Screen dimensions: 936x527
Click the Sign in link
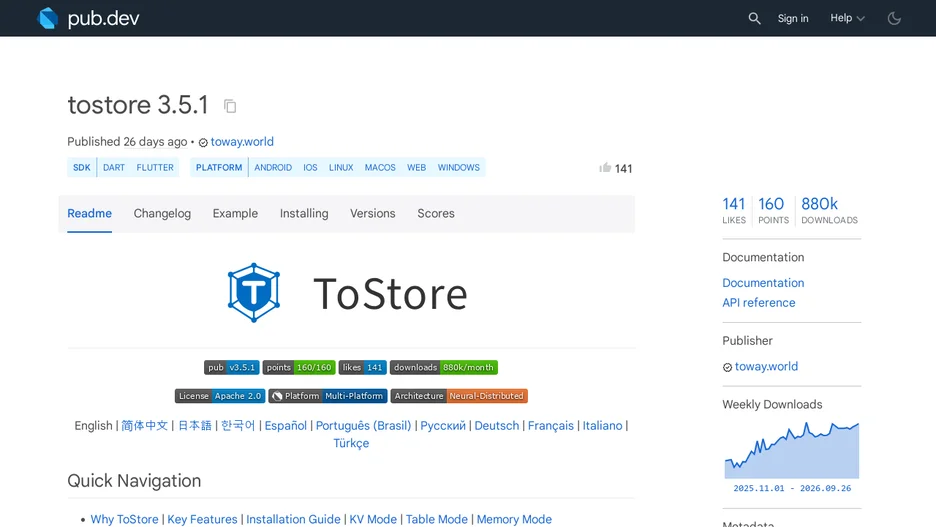tap(793, 19)
